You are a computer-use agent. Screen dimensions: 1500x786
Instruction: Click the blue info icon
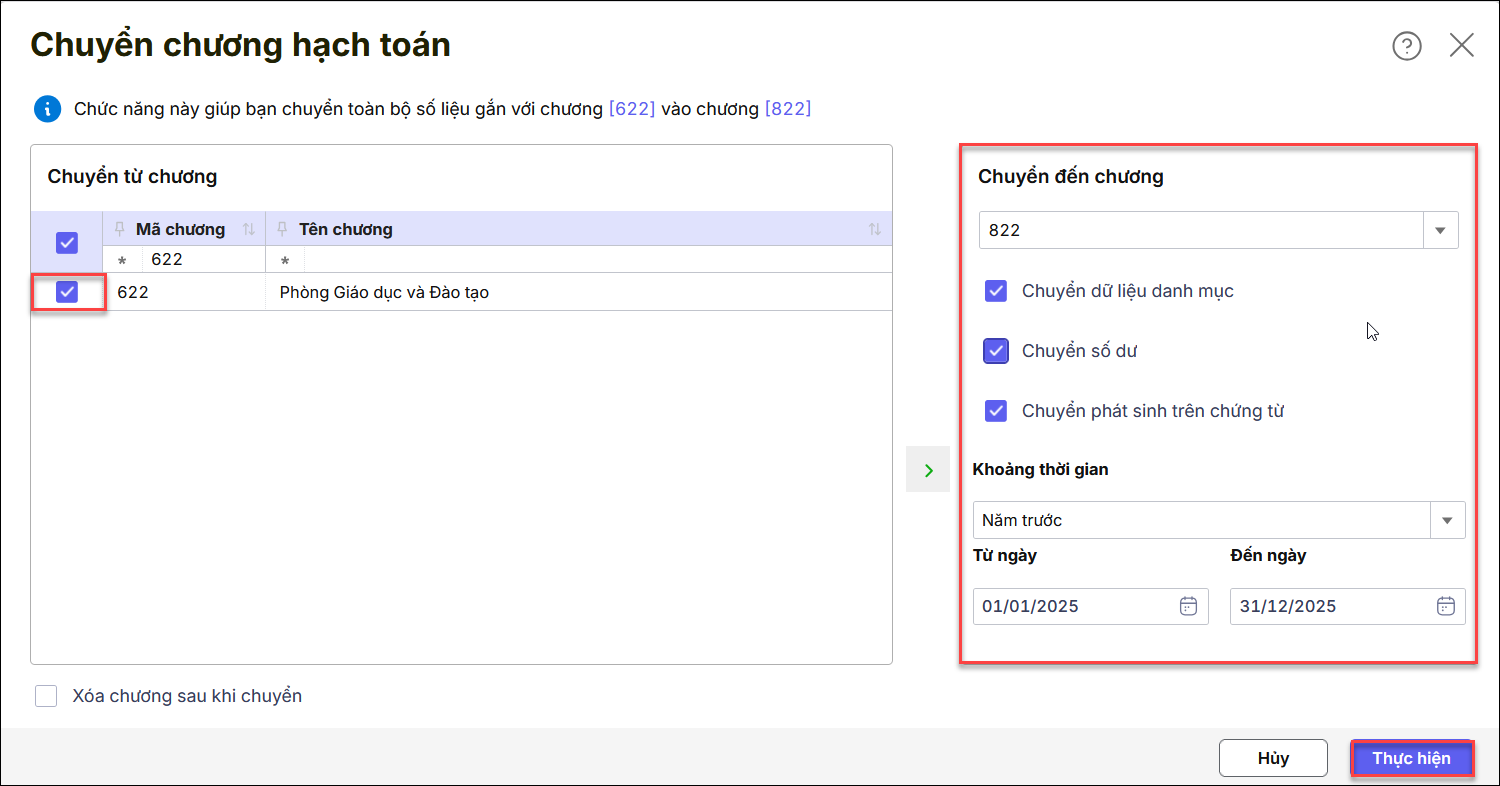pyautogui.click(x=47, y=109)
